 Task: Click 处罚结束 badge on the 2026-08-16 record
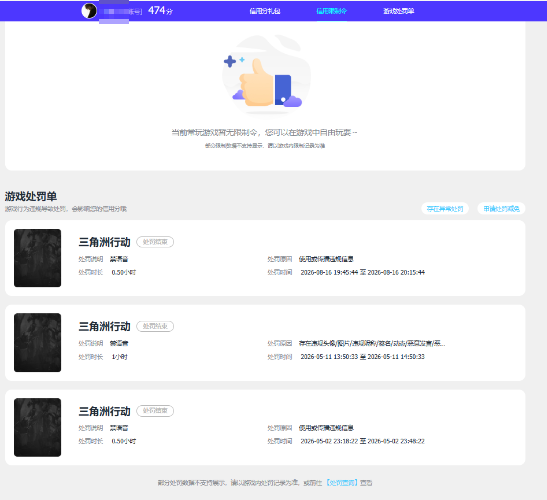click(x=155, y=242)
